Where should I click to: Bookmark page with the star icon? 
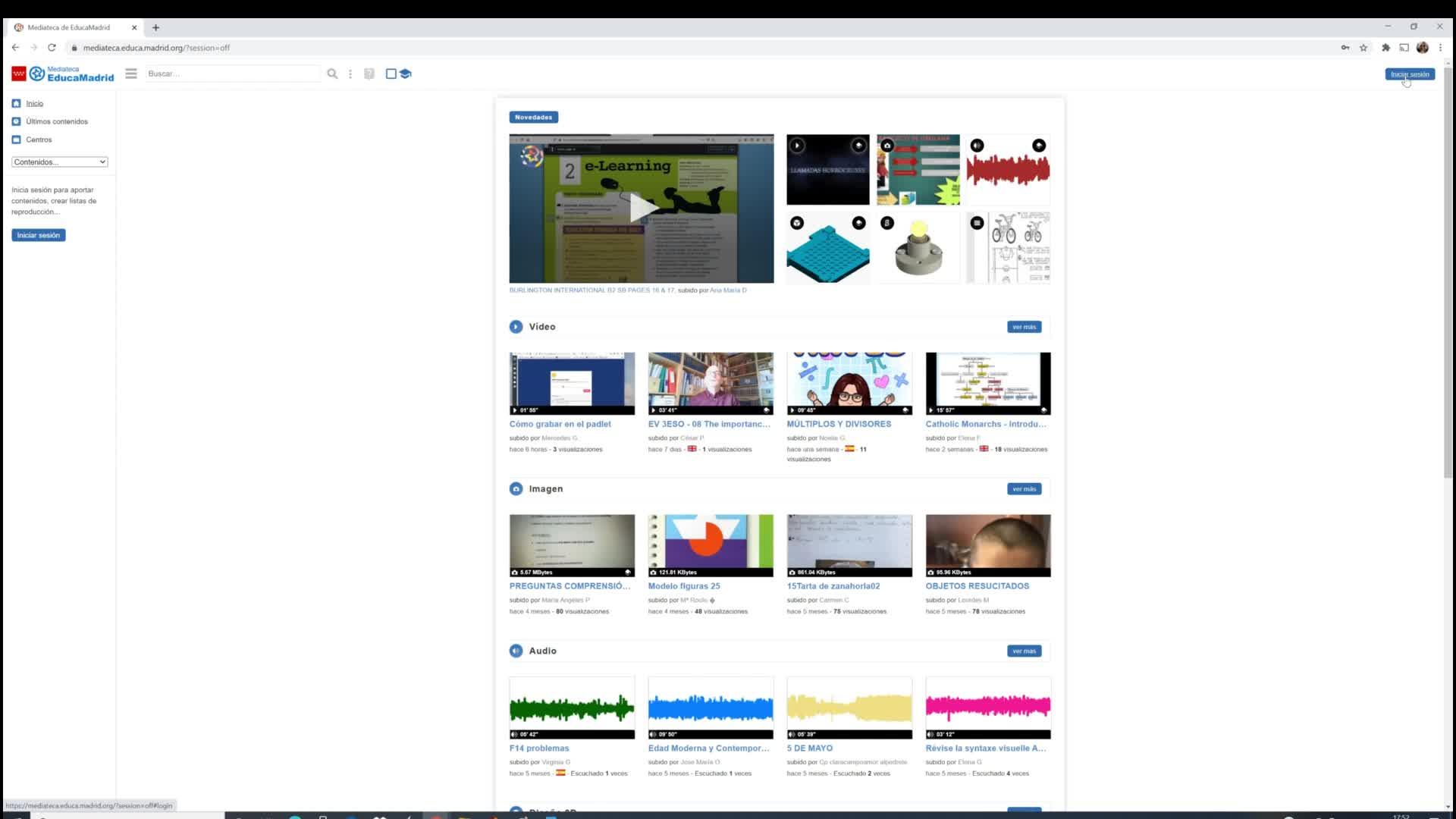(1363, 48)
